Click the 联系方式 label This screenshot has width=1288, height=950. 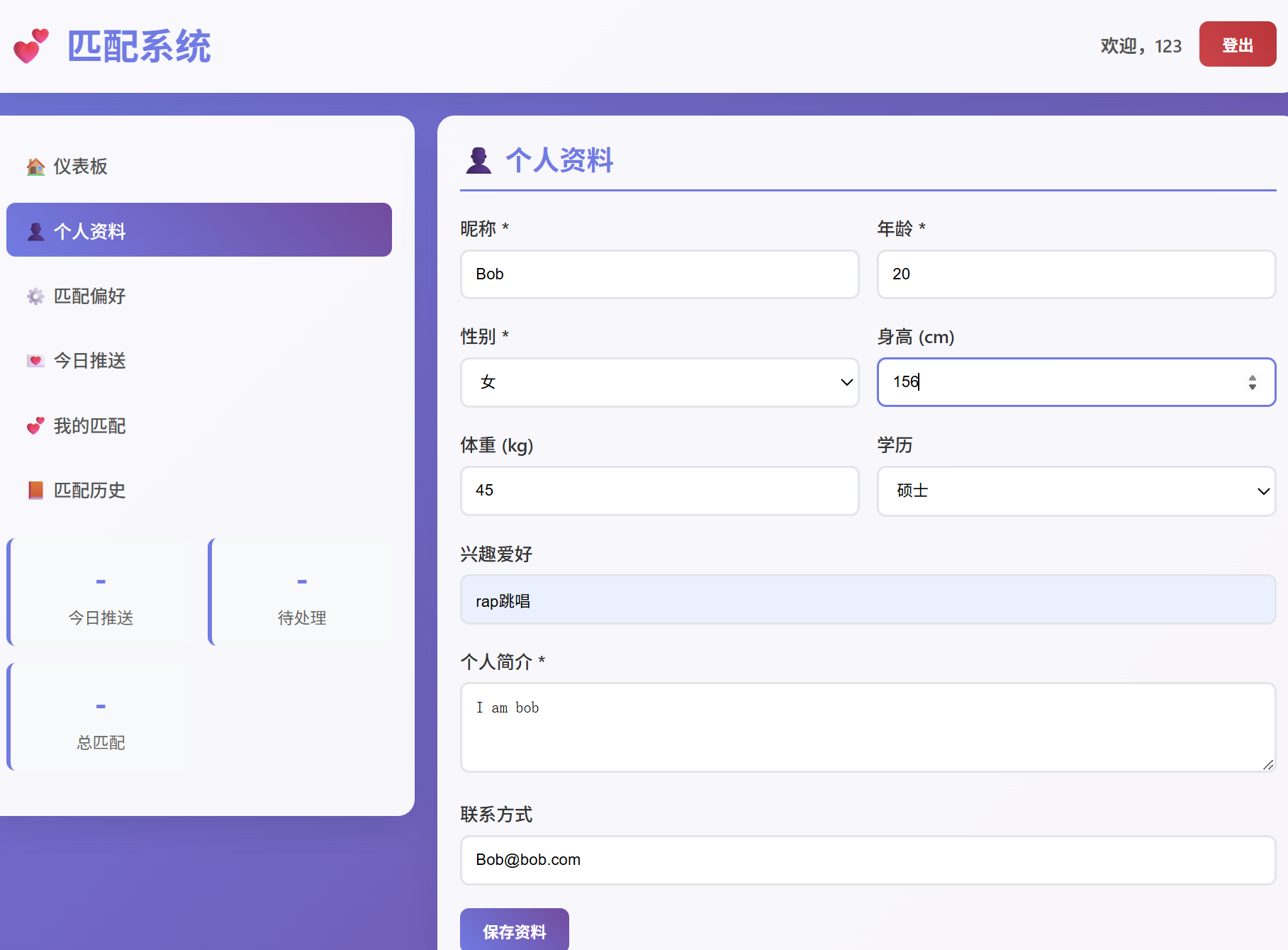click(x=496, y=815)
